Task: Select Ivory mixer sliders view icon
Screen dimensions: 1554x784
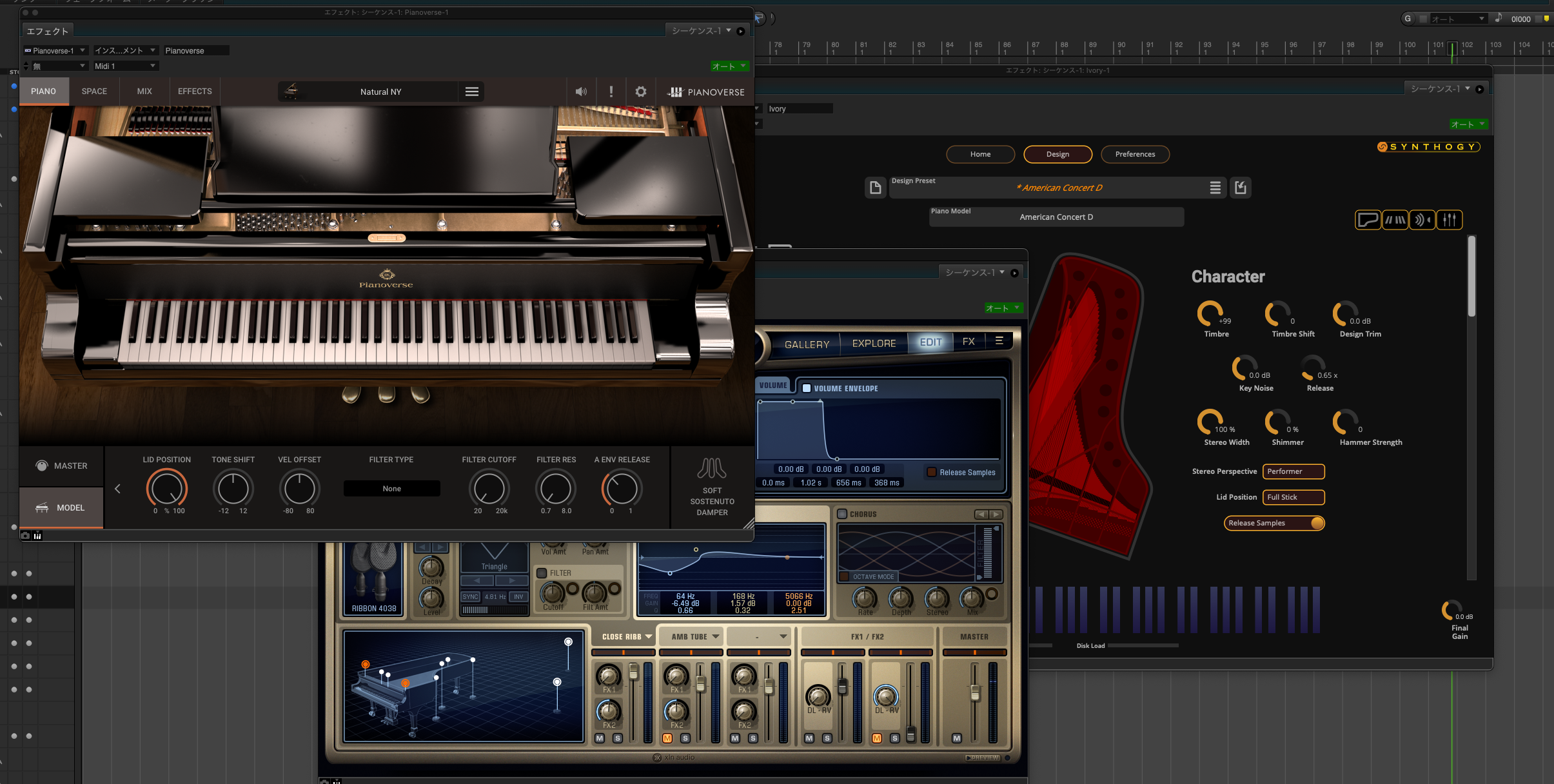Action: click(1450, 220)
